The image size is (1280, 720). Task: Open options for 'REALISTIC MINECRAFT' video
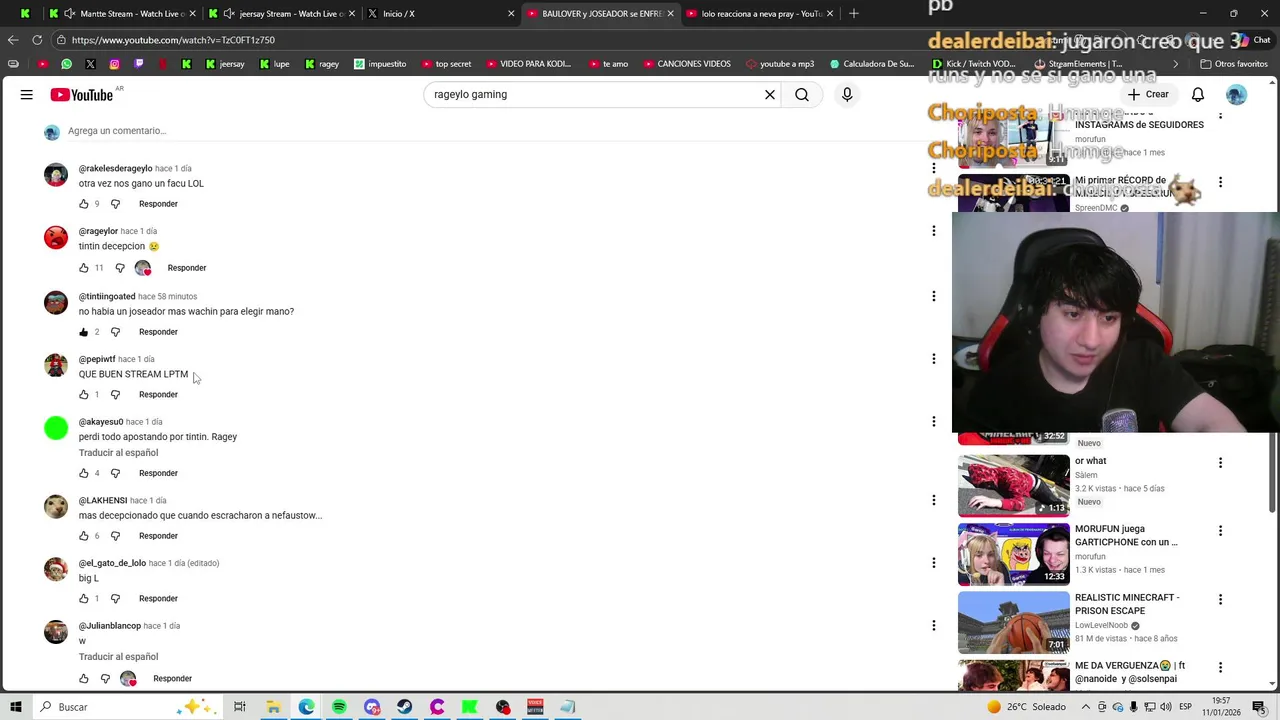click(x=1220, y=599)
